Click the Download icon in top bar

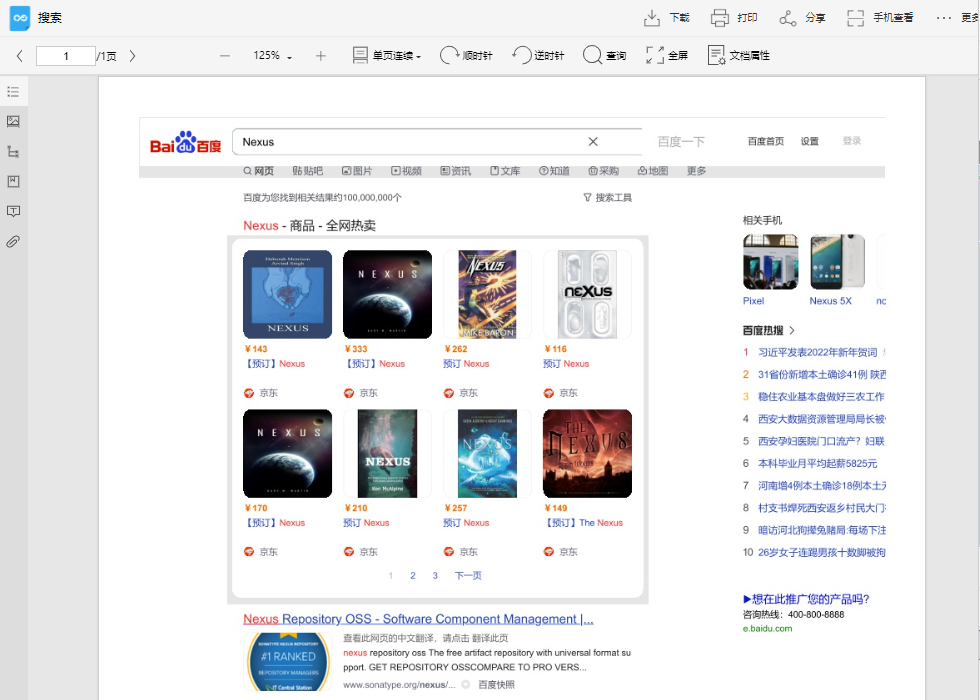pos(652,18)
